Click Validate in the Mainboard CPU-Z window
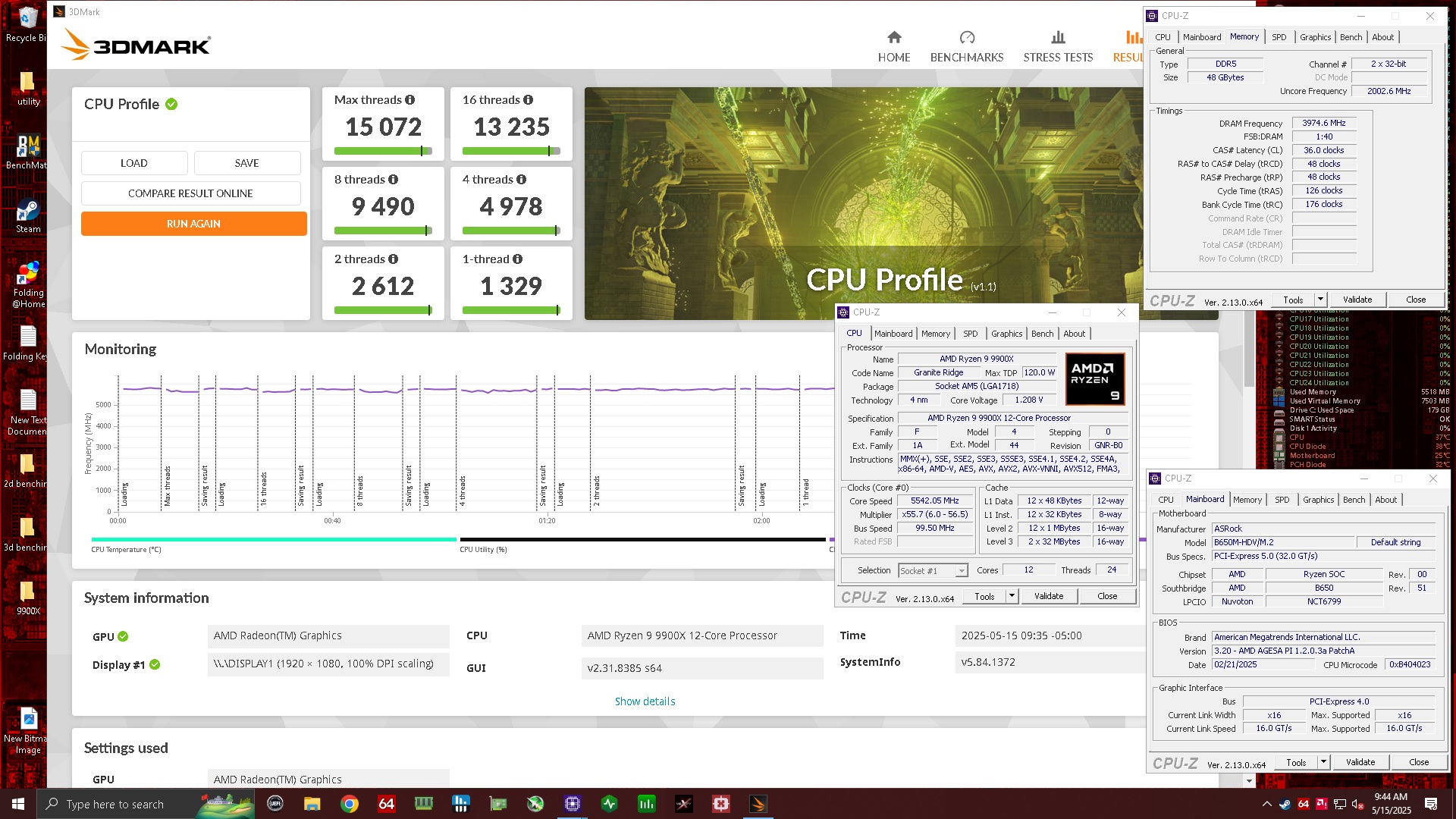This screenshot has height=819, width=1456. pyautogui.click(x=1360, y=762)
